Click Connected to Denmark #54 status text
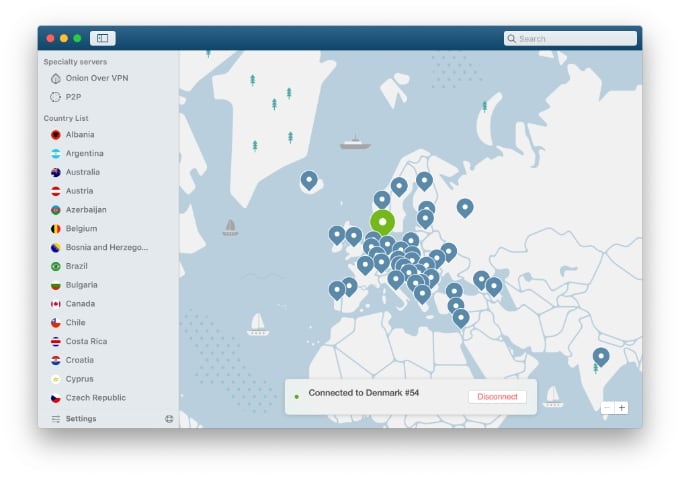Image resolution: width=680 pixels, height=478 pixels. [363, 393]
